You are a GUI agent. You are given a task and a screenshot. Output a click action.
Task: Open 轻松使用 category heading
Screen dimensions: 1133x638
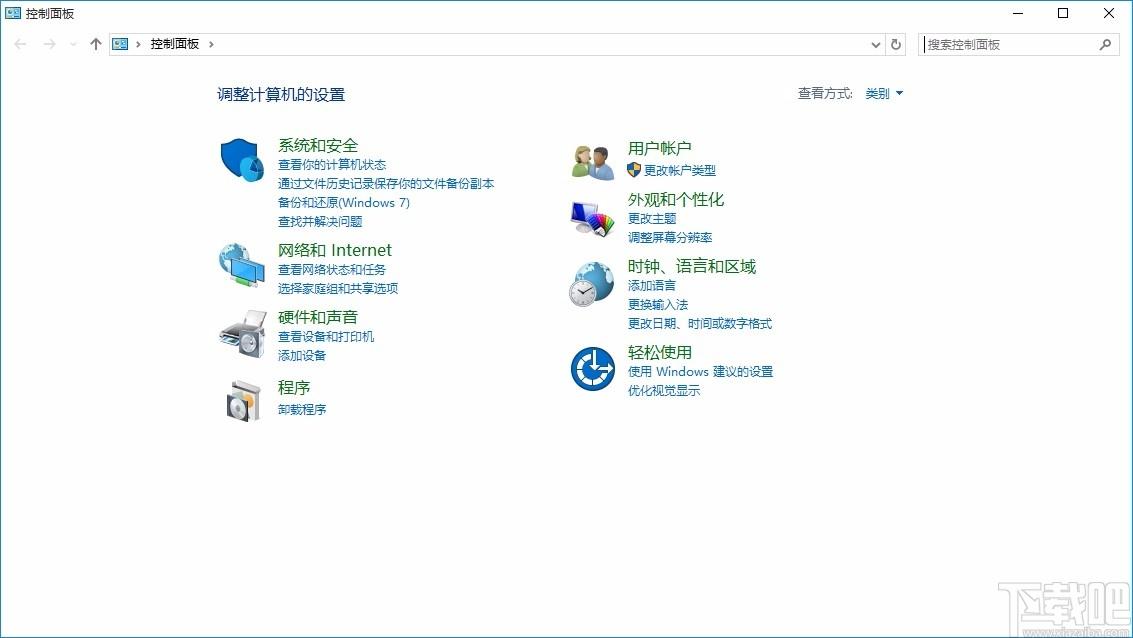click(x=660, y=353)
